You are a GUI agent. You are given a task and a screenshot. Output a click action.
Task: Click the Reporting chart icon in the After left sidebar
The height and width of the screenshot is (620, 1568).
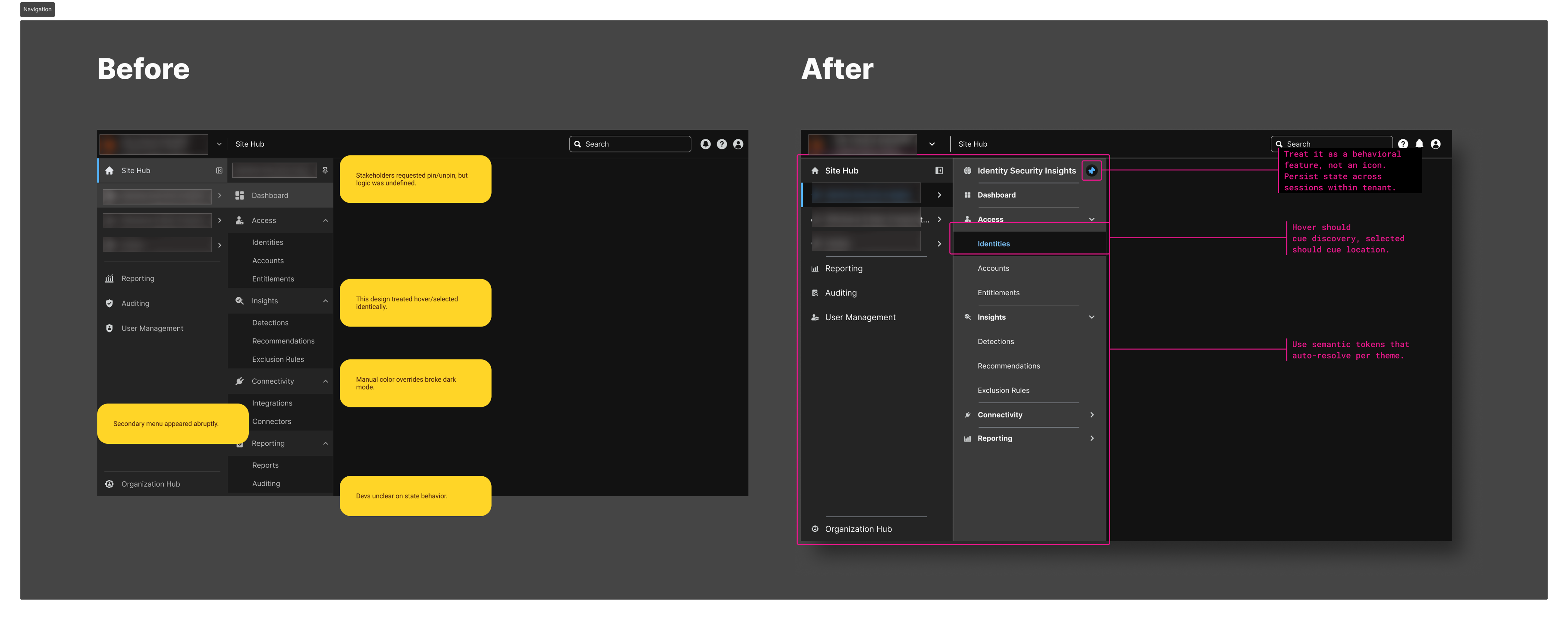815,269
